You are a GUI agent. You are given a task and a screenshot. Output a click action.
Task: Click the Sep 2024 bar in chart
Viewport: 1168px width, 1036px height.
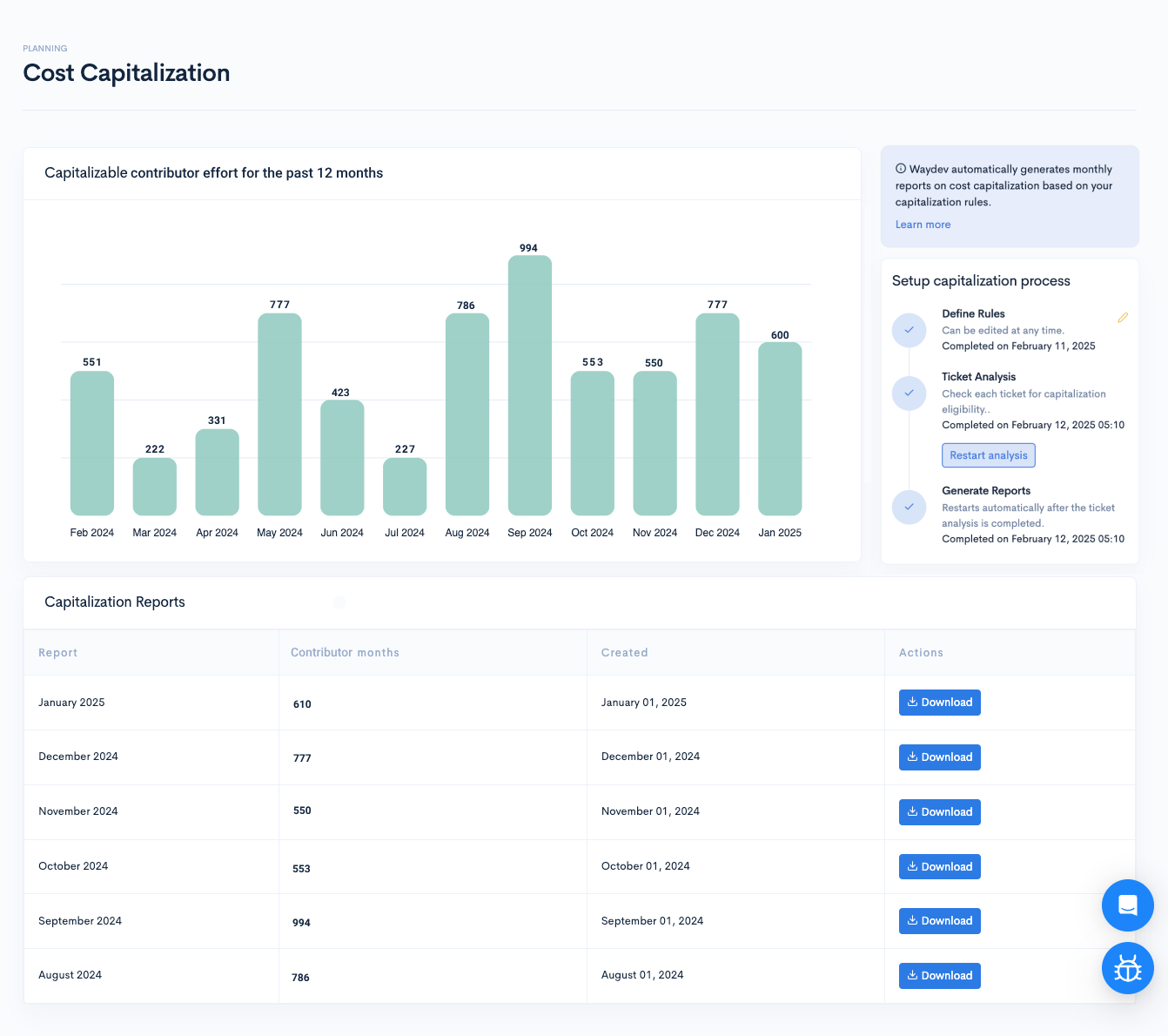tap(529, 385)
